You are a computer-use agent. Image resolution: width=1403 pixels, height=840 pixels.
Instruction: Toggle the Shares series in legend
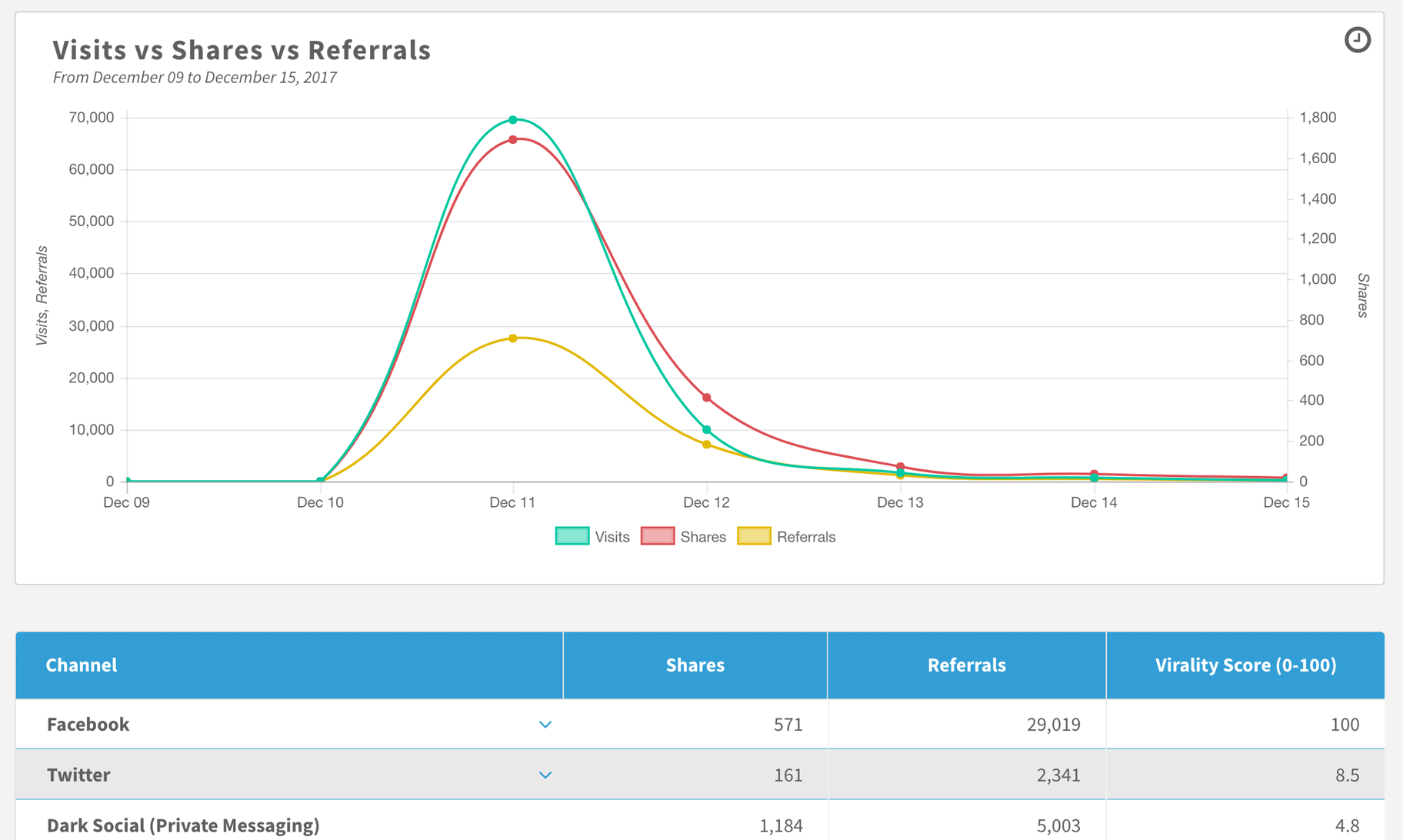tap(683, 537)
